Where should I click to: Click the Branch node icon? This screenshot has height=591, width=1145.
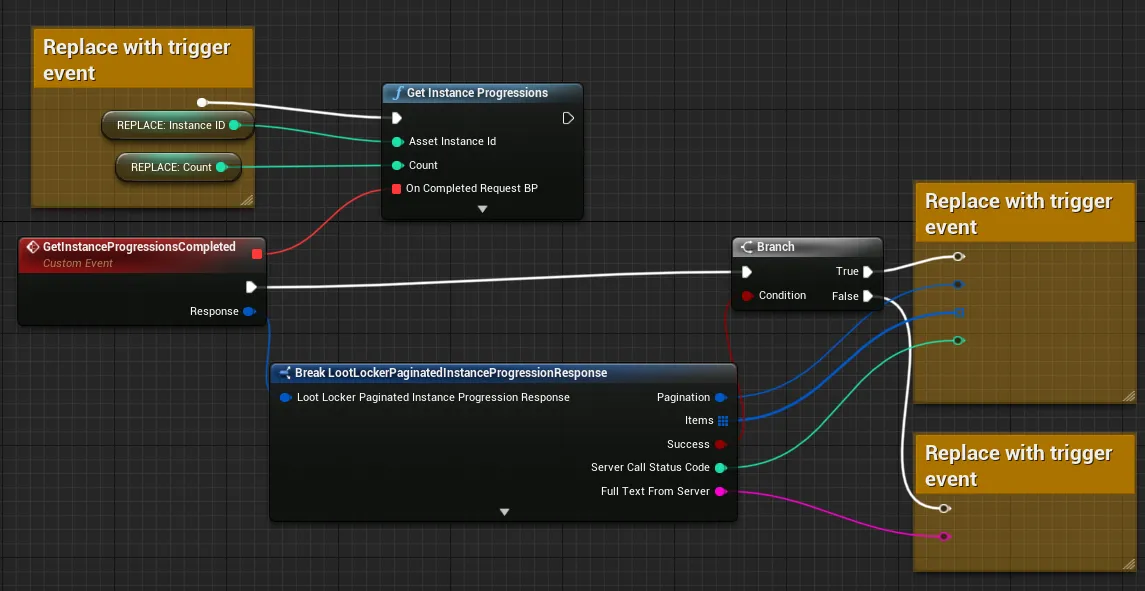pos(746,247)
